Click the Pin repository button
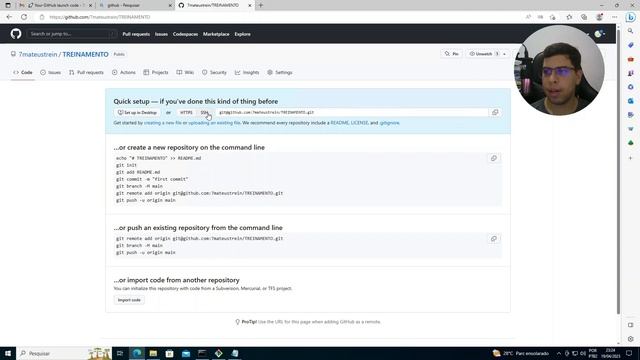The width and height of the screenshot is (640, 360). coord(451,54)
